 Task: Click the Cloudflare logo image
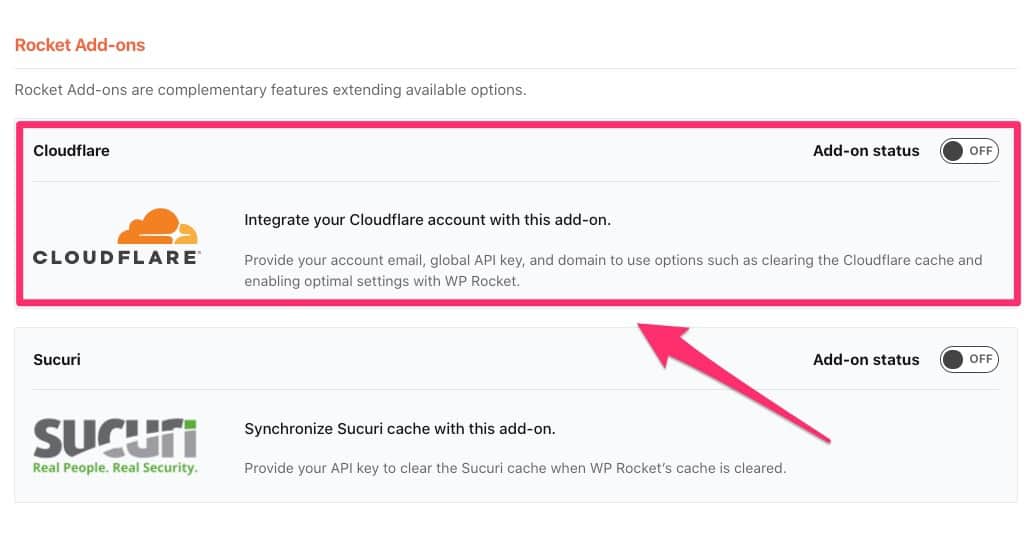pyautogui.click(x=116, y=237)
